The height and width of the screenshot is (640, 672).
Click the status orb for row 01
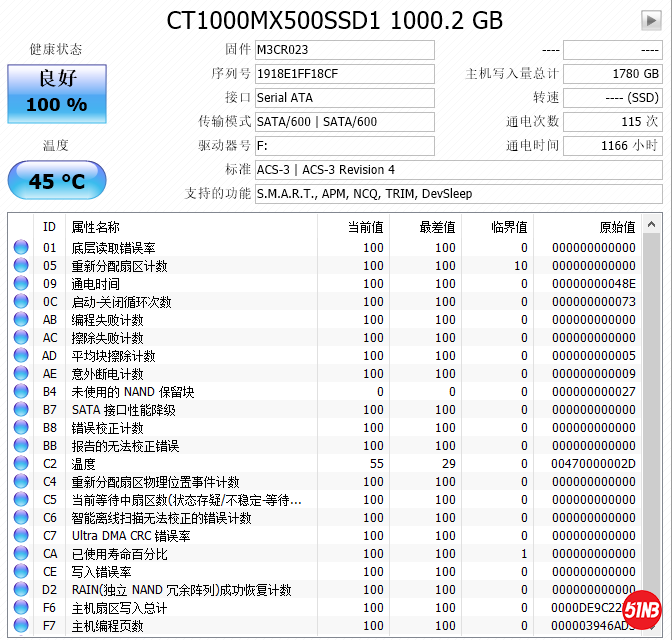tap(21, 248)
